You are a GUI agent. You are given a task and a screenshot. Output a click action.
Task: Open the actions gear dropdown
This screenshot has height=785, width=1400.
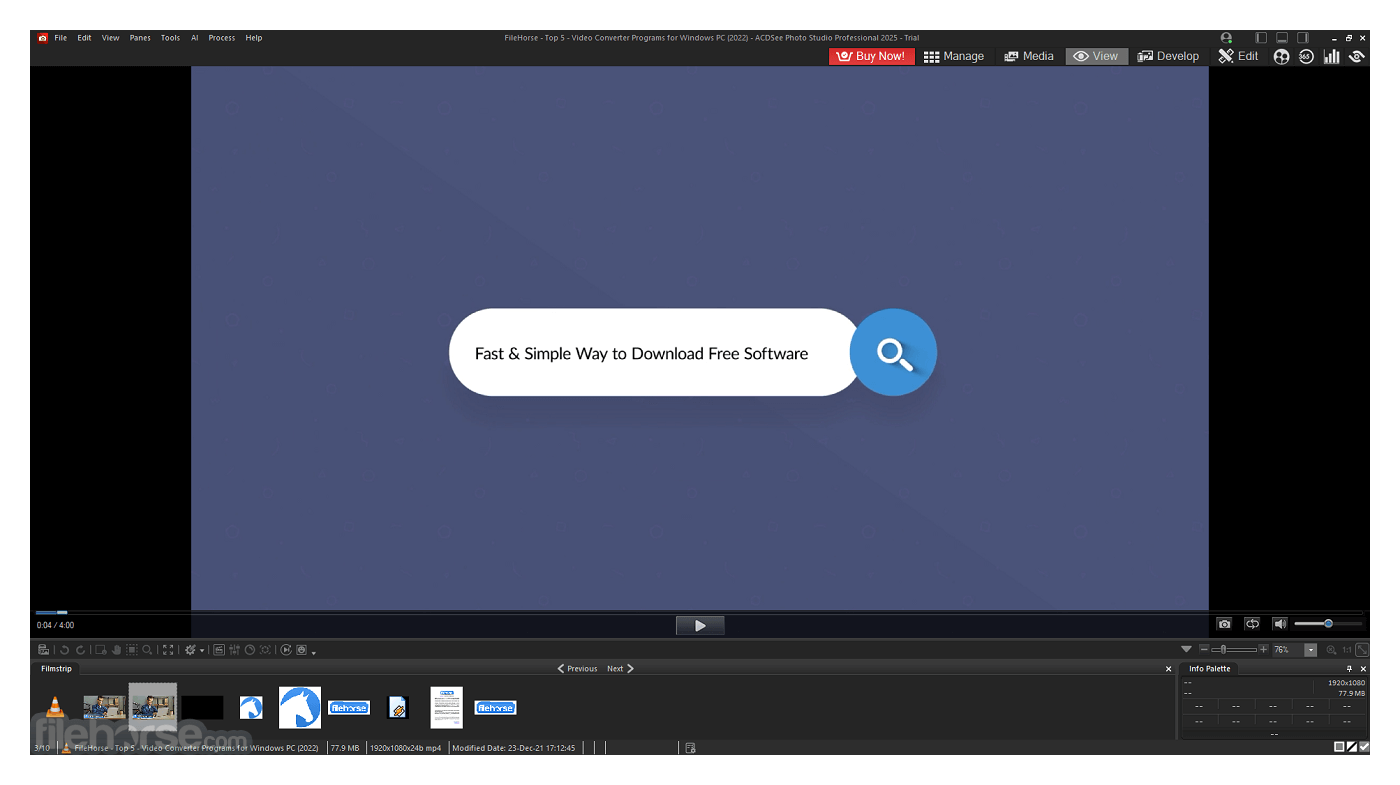(x=194, y=650)
